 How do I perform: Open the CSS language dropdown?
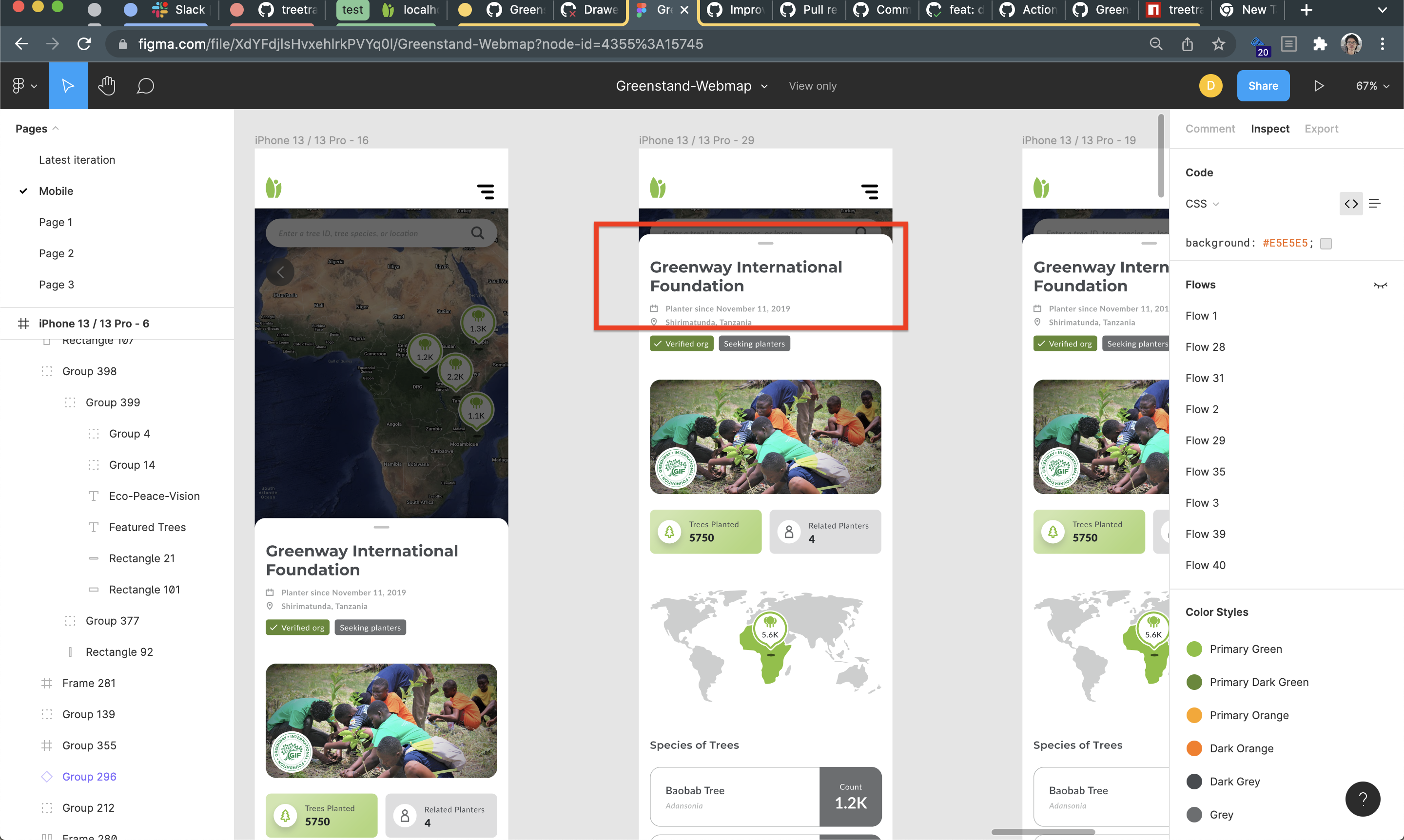(x=1201, y=203)
